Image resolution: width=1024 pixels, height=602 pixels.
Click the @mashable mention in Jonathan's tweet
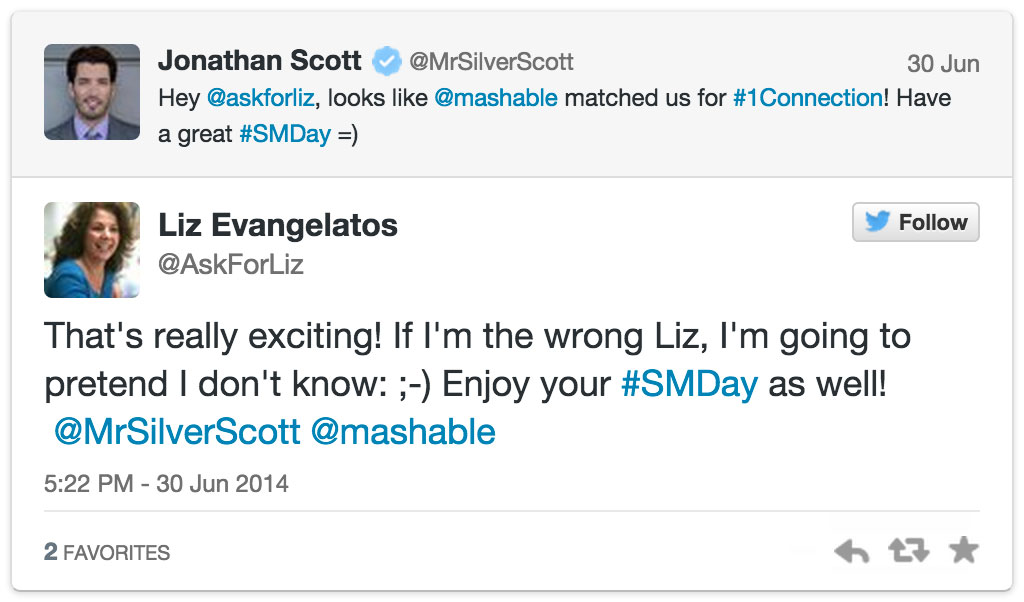point(495,98)
